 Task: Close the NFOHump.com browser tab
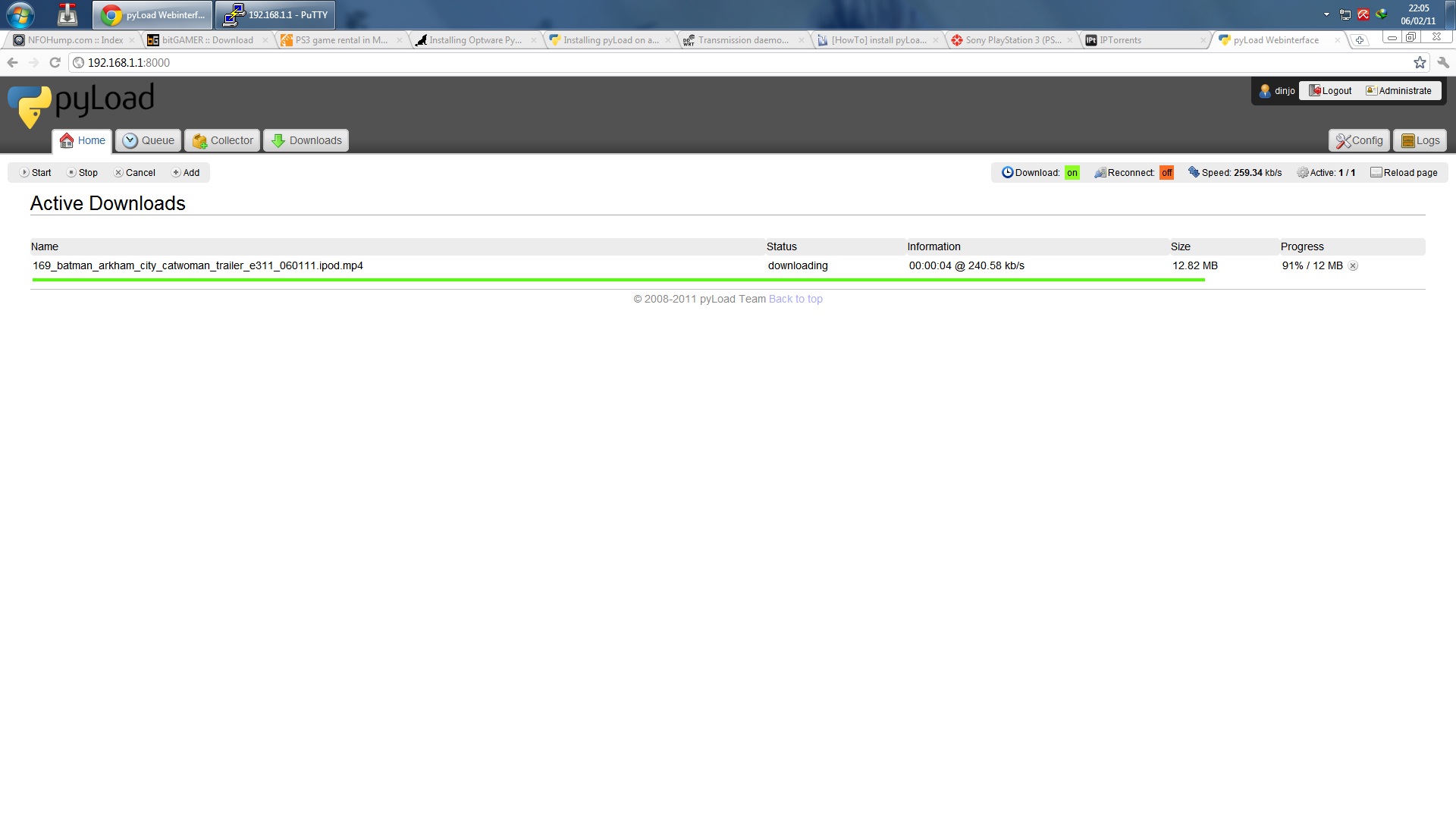132,40
